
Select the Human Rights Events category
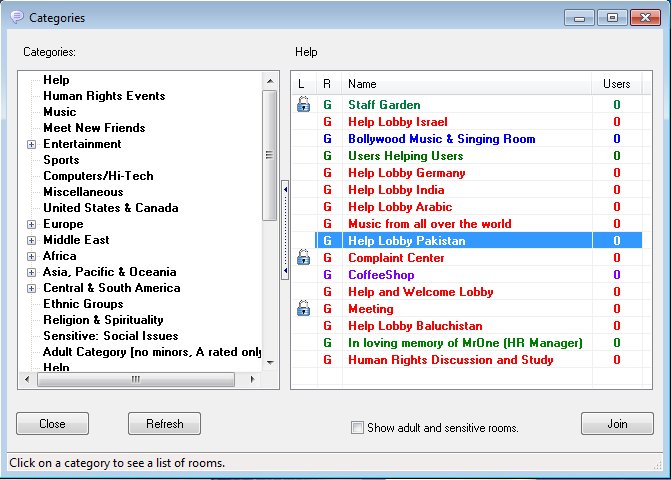coord(104,96)
